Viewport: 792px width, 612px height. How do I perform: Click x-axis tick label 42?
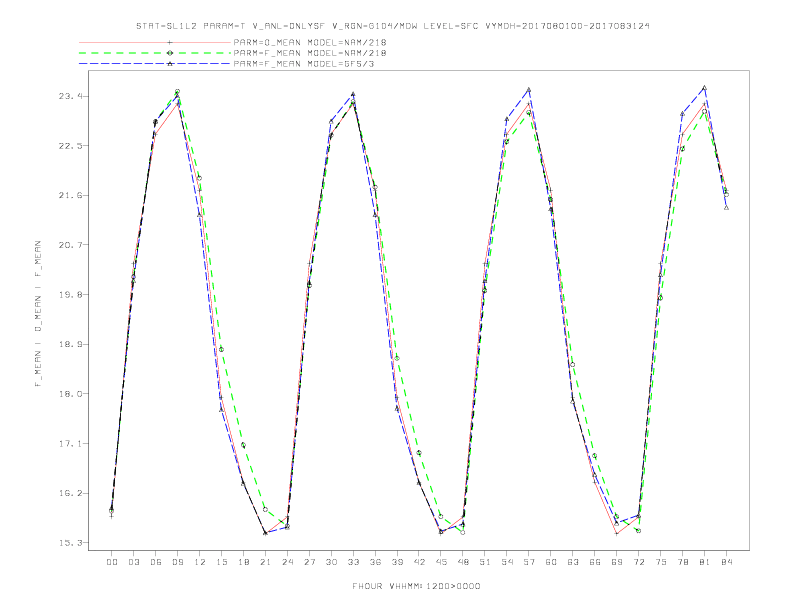click(419, 562)
